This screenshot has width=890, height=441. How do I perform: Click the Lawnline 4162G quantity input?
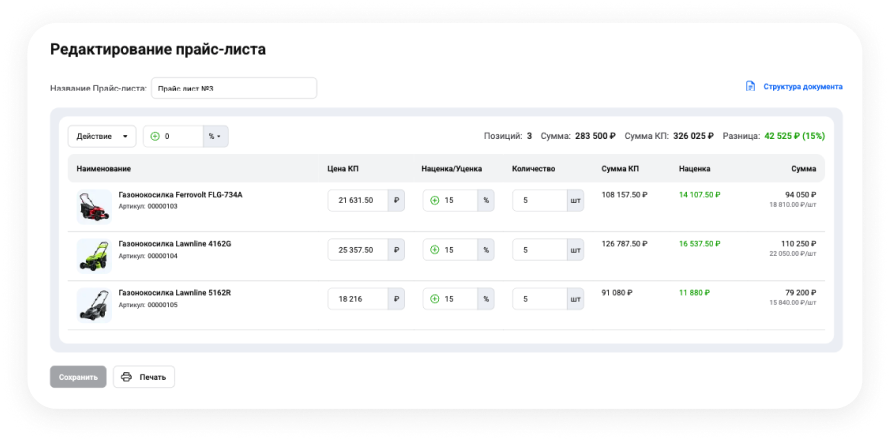point(539,249)
